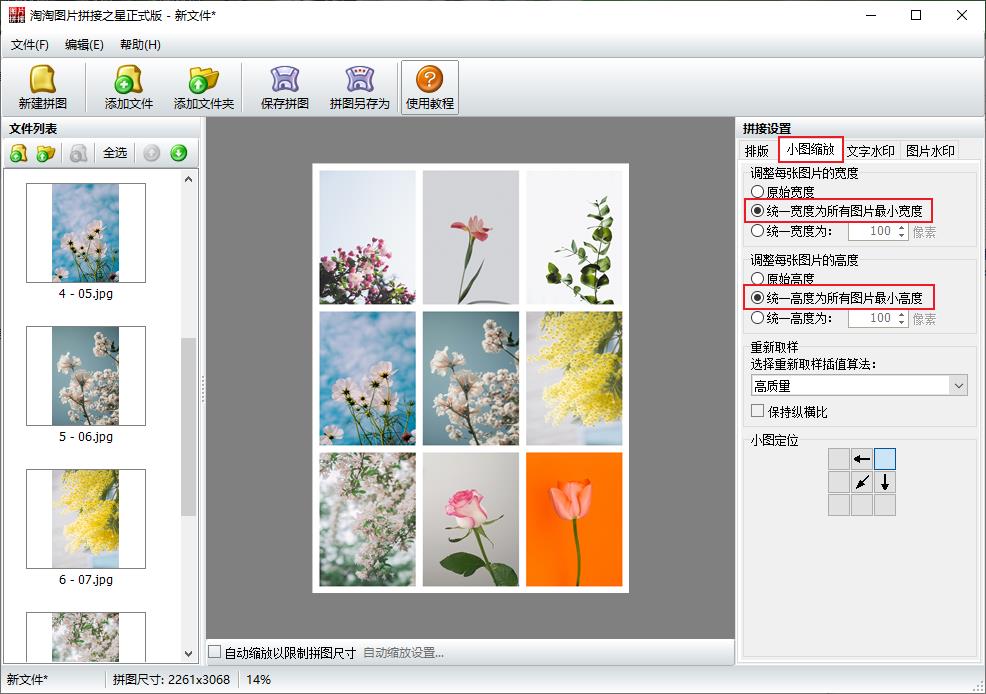Click the file list scrollbar down arrow
986x694 pixels.
pyautogui.click(x=189, y=654)
